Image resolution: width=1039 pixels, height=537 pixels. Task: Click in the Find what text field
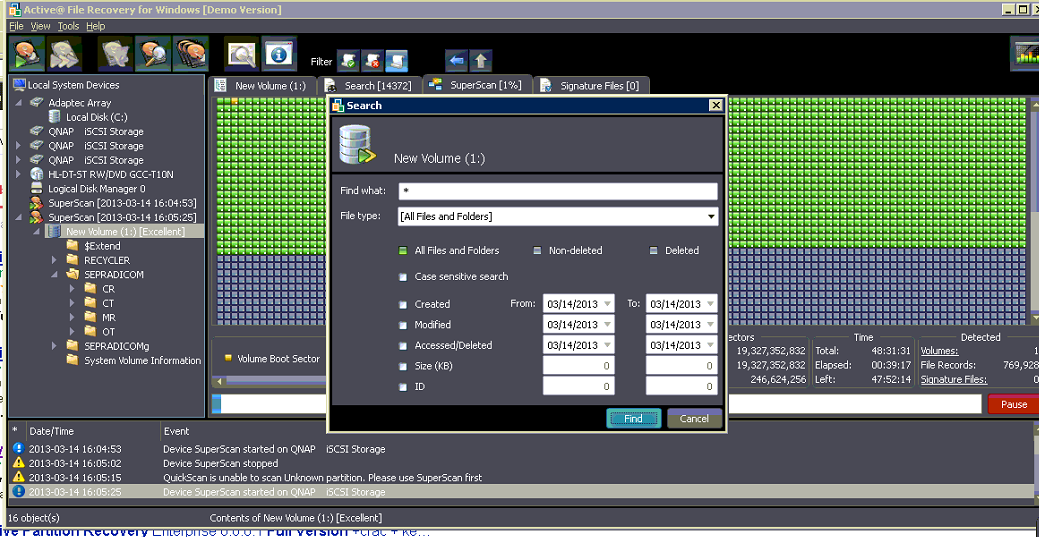[558, 191]
